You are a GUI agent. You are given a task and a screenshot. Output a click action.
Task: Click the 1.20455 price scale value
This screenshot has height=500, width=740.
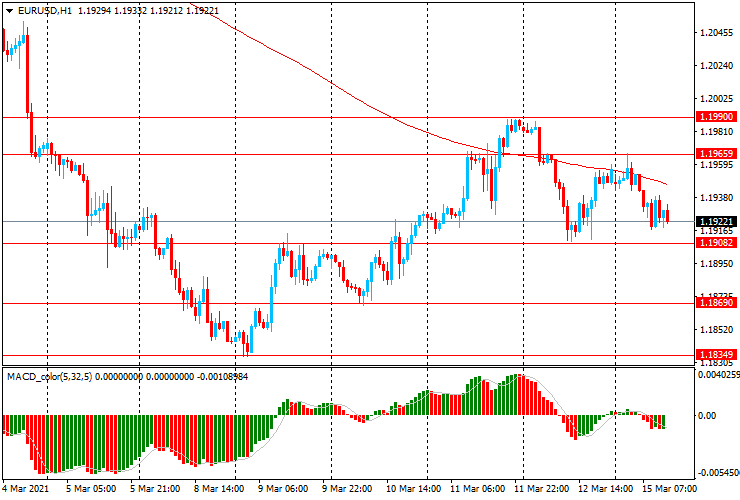pyautogui.click(x=716, y=33)
